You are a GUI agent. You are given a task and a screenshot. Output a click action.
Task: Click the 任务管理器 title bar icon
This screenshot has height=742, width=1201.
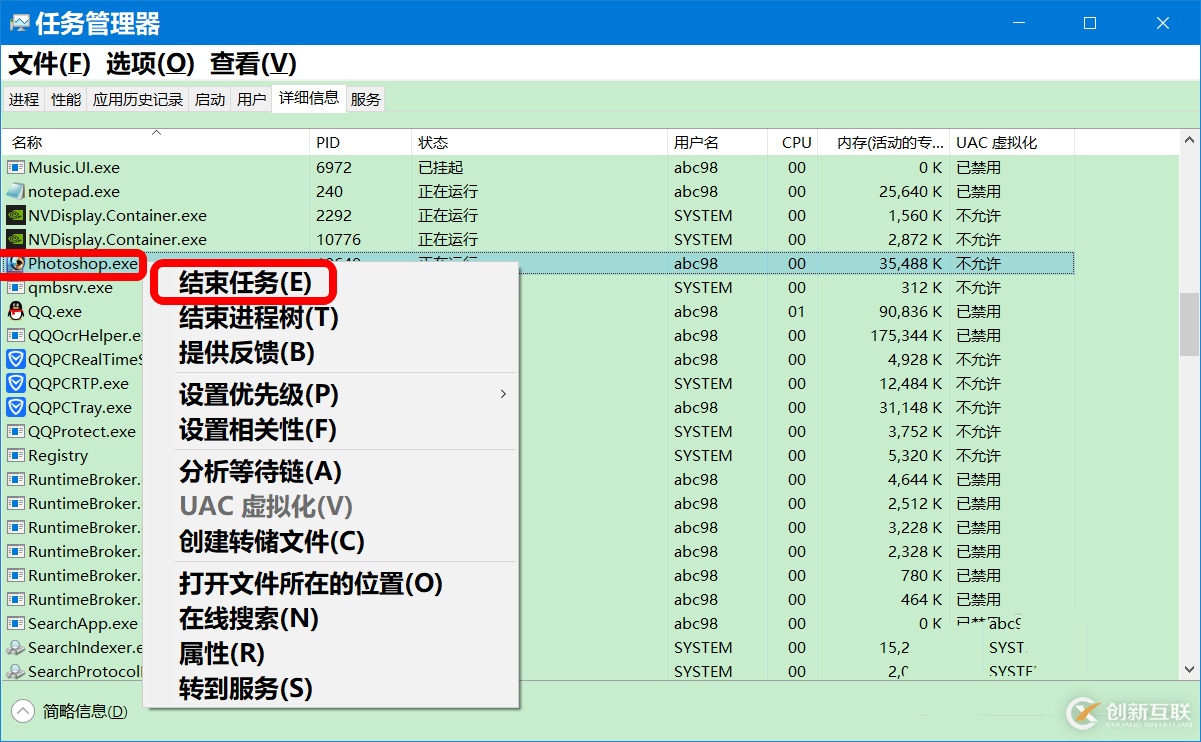click(17, 22)
